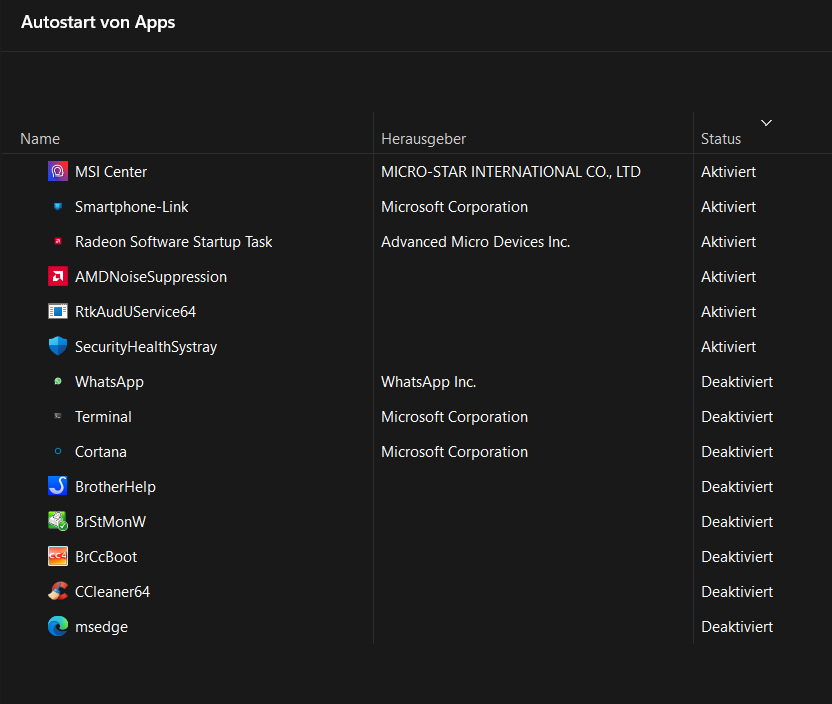Viewport: 832px width, 704px height.
Task: Select the Smartphone-Link row
Action: (x=131, y=207)
